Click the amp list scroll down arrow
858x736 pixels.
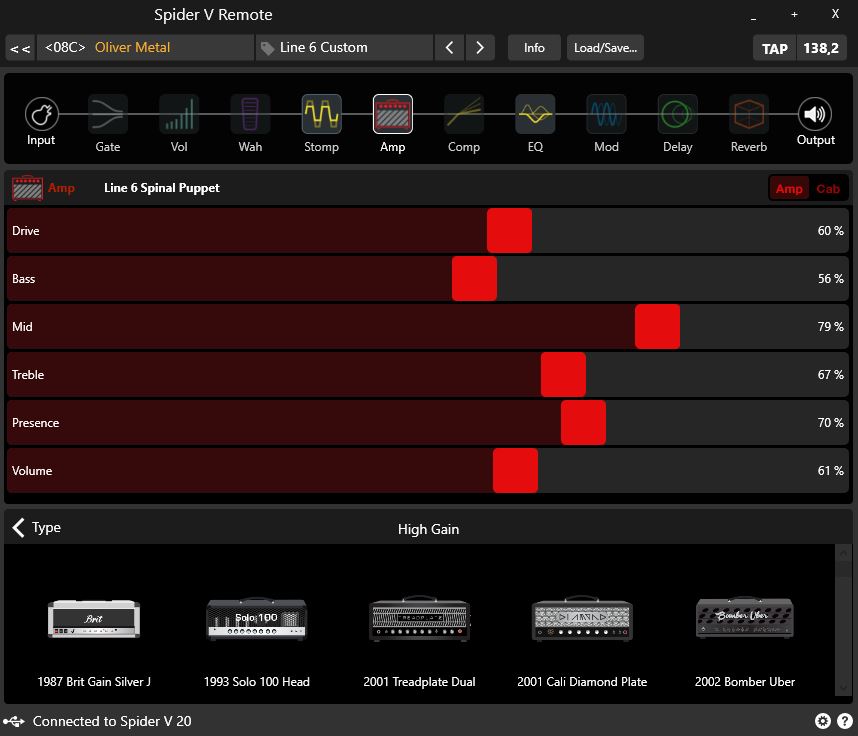coord(843,687)
